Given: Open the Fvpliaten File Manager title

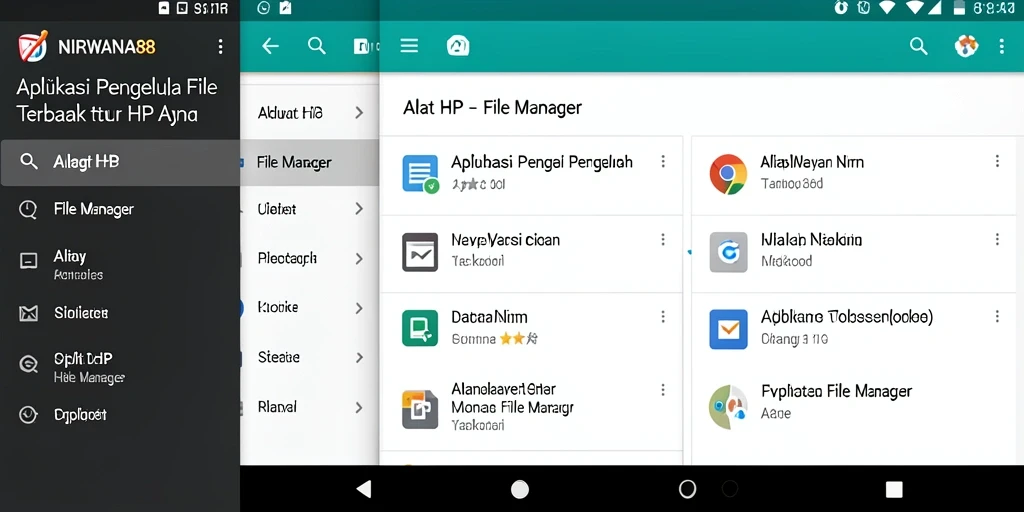Looking at the screenshot, I should coord(836,391).
